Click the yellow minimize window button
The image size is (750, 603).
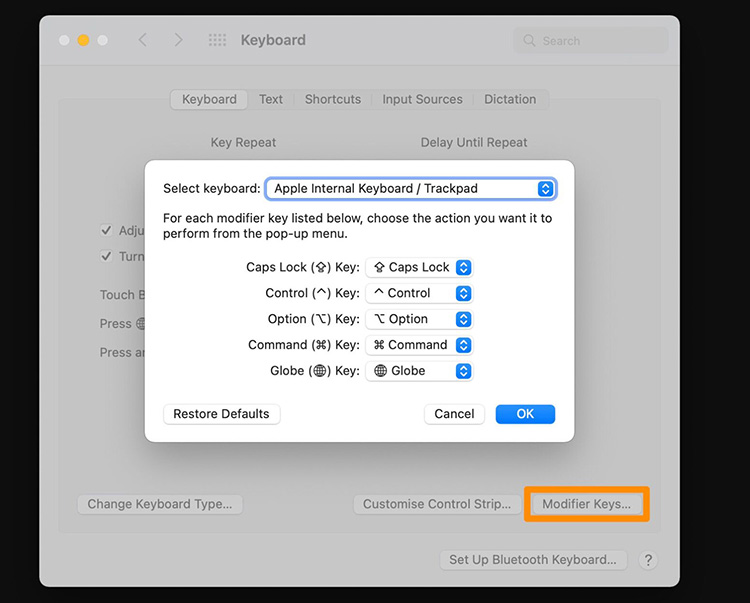[x=83, y=40]
